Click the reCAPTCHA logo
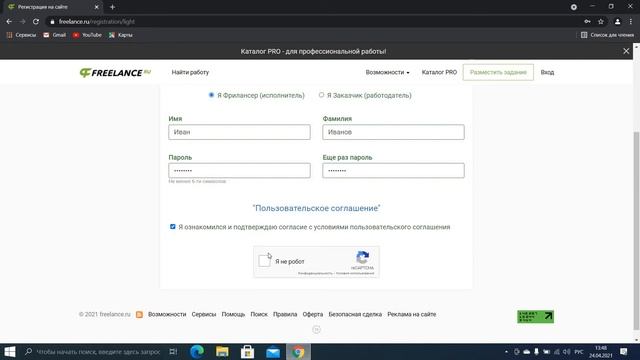This screenshot has width=640, height=360. [x=362, y=258]
